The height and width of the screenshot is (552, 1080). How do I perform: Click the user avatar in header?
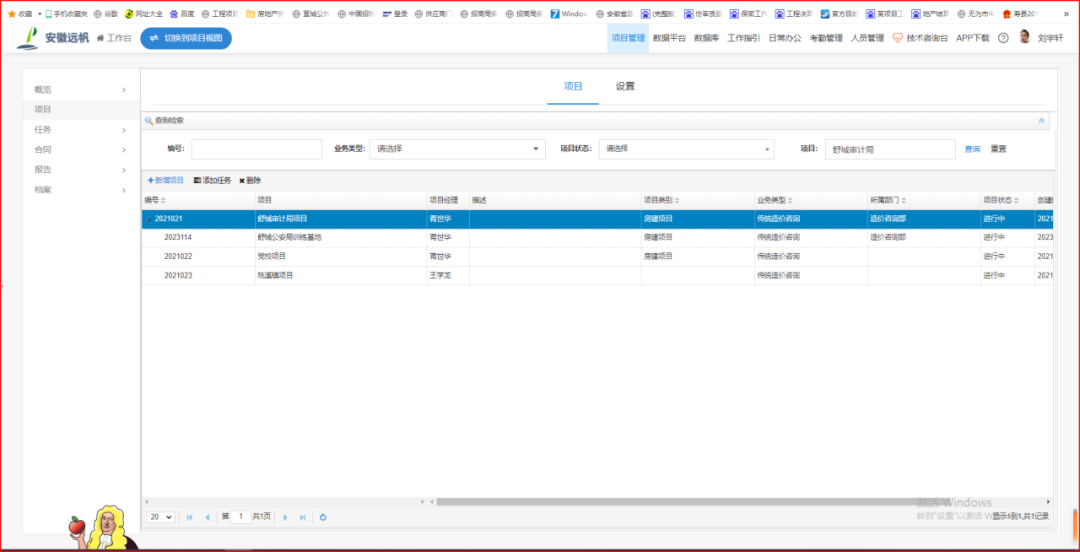(1025, 37)
